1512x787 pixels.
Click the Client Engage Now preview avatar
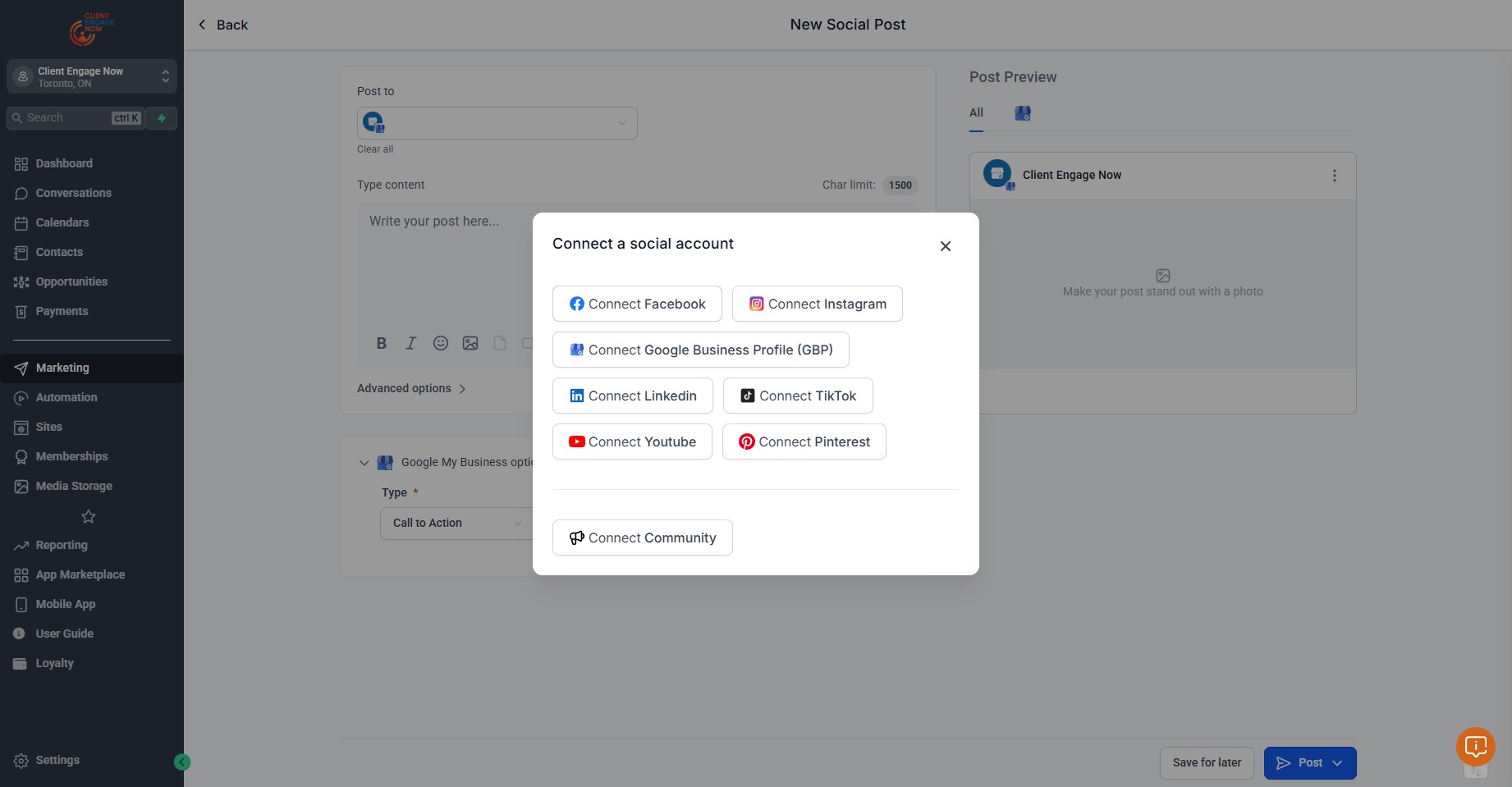coord(998,174)
